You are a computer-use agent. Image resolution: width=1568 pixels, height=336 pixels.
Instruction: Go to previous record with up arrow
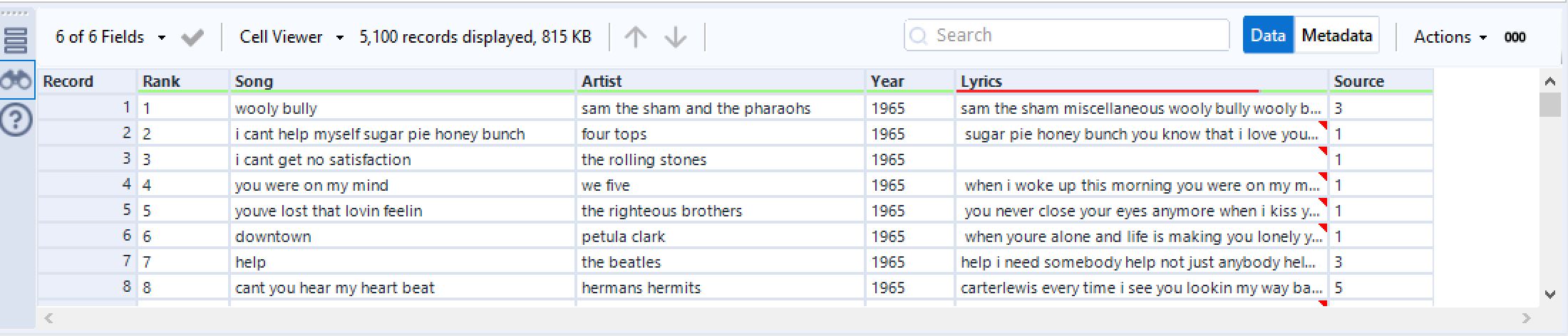tap(635, 37)
